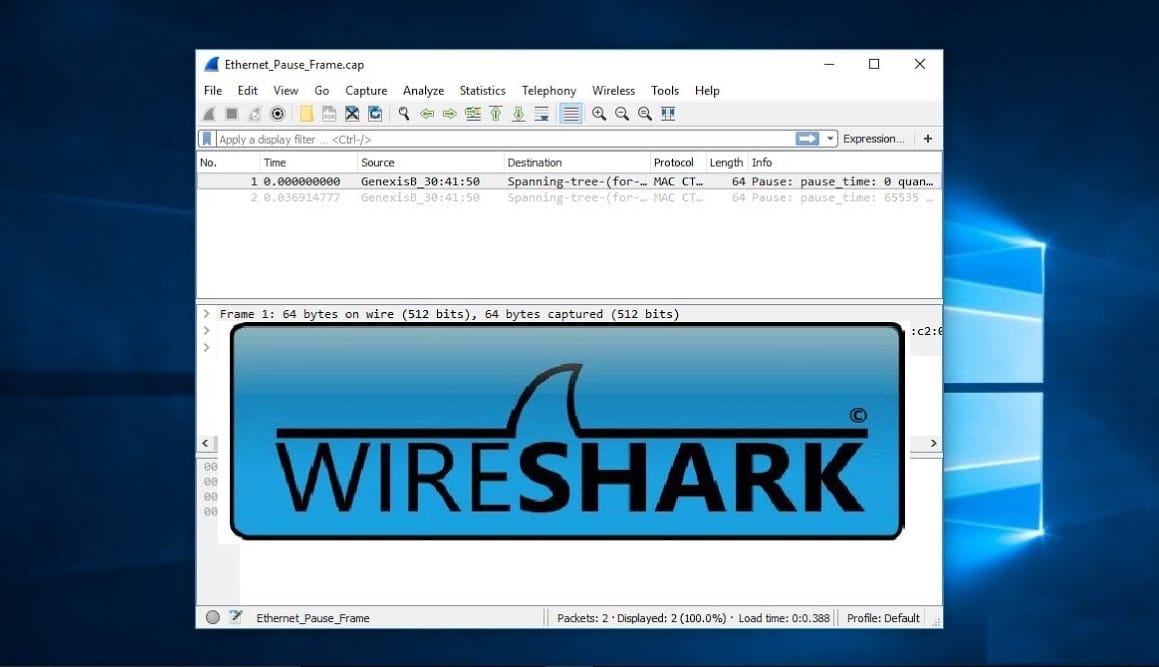Click the Save capture file icon
This screenshot has height=667, width=1159.
[329, 114]
